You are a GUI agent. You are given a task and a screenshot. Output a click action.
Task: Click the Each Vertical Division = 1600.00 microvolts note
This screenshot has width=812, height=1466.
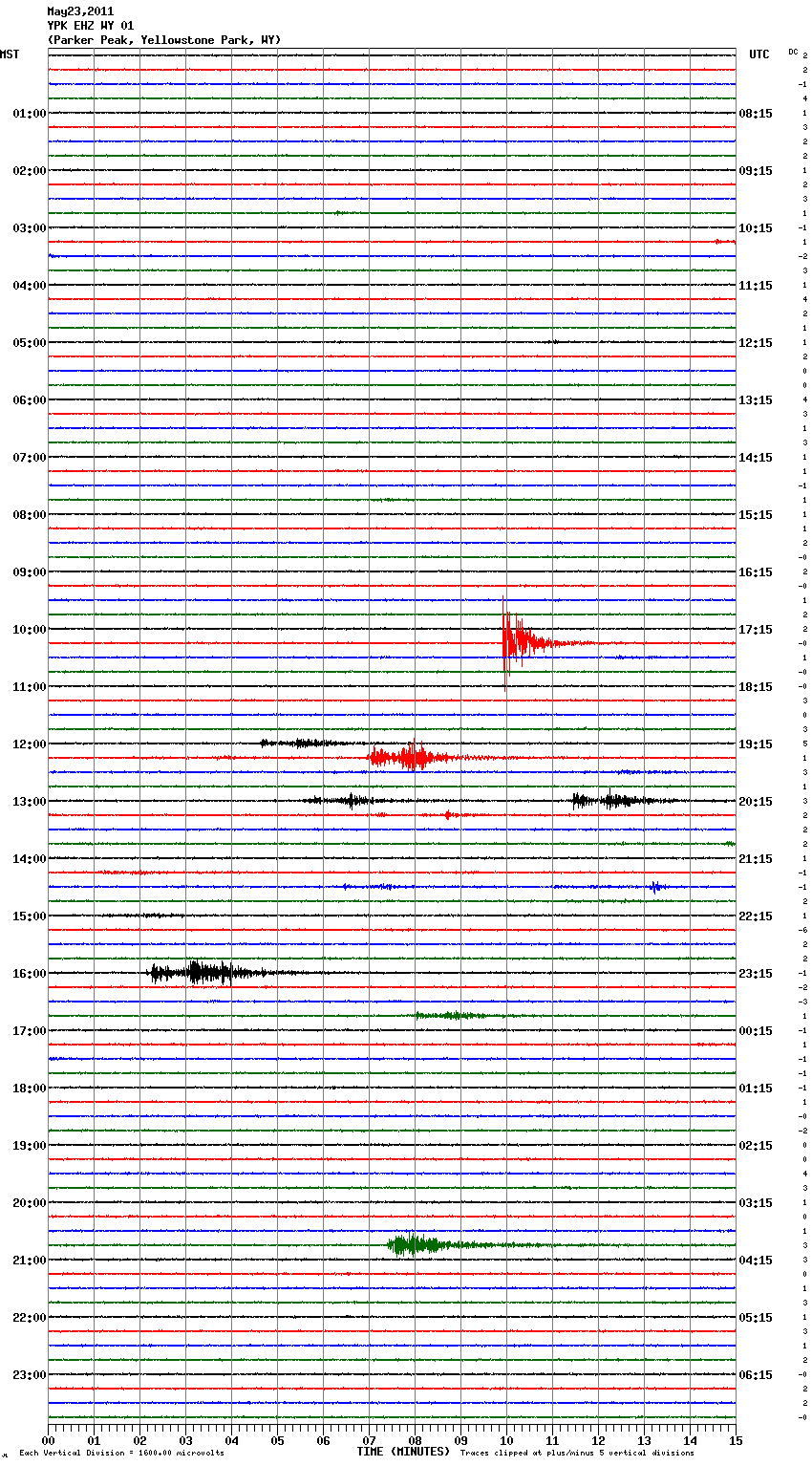point(121,1454)
